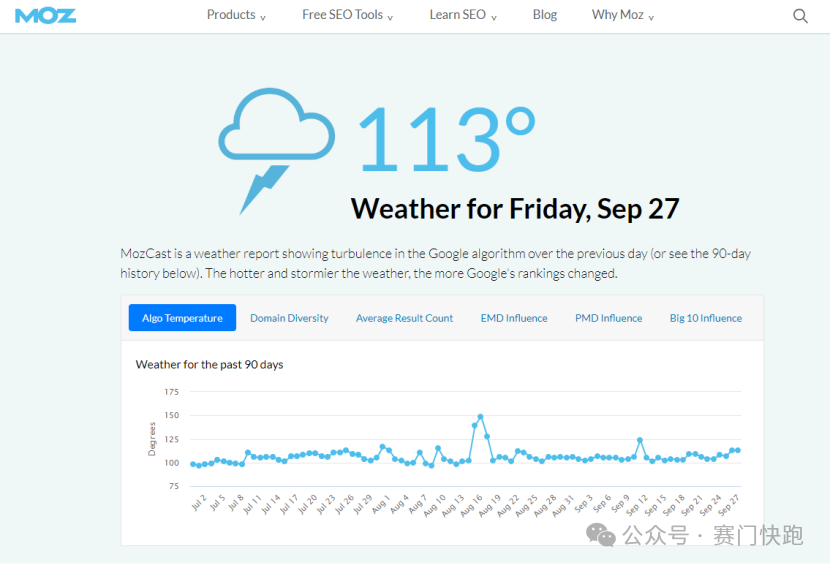Screen dimensions: 830x568
Task: Click the 113° temperature reading
Action: pos(446,140)
